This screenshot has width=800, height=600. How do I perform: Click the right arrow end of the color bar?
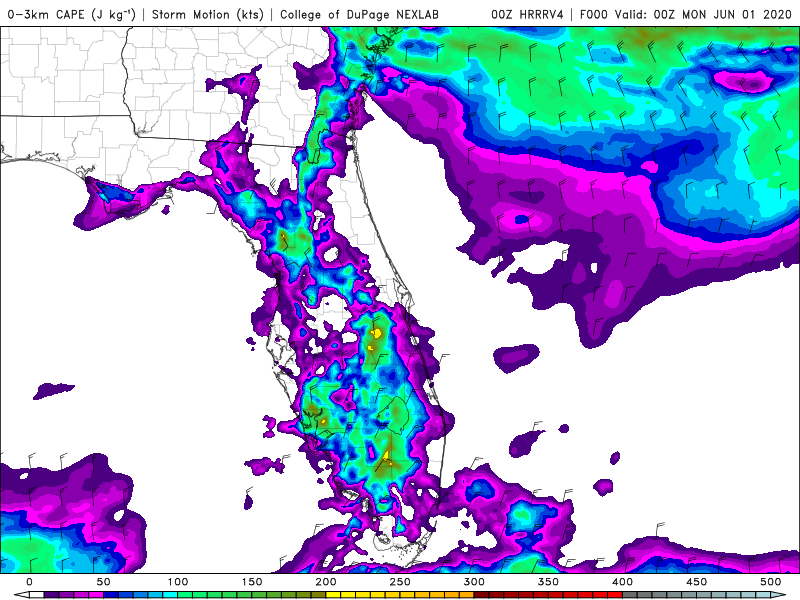pyautogui.click(x=779, y=595)
